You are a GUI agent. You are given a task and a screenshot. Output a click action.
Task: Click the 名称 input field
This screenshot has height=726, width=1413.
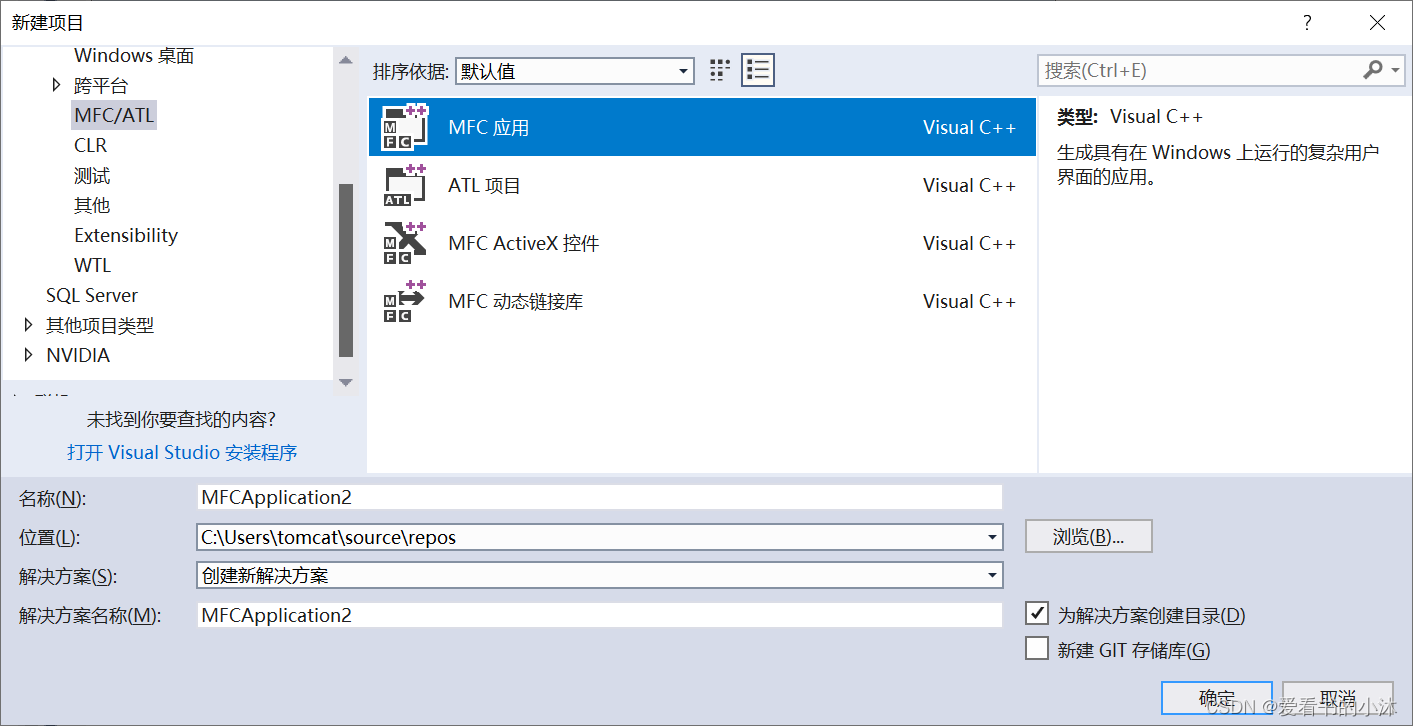(x=600, y=497)
